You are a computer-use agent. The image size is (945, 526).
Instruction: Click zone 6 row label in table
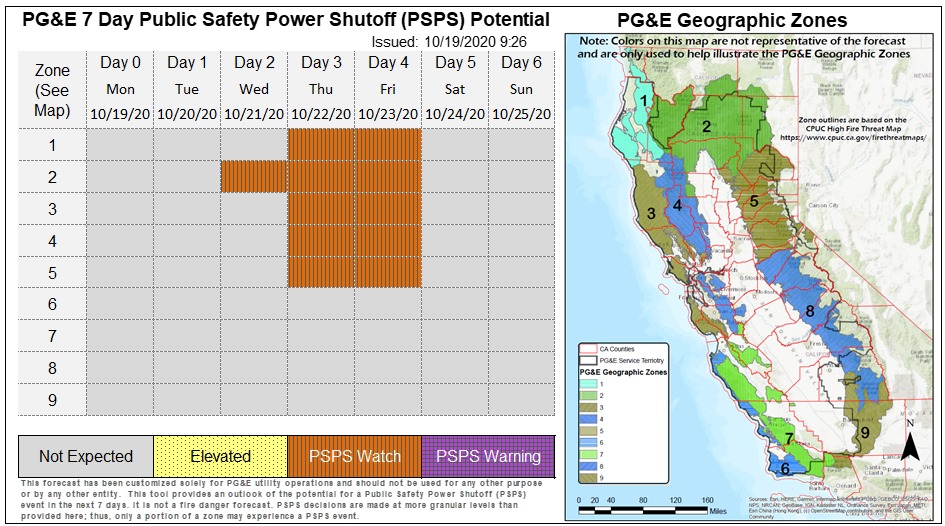[x=52, y=304]
